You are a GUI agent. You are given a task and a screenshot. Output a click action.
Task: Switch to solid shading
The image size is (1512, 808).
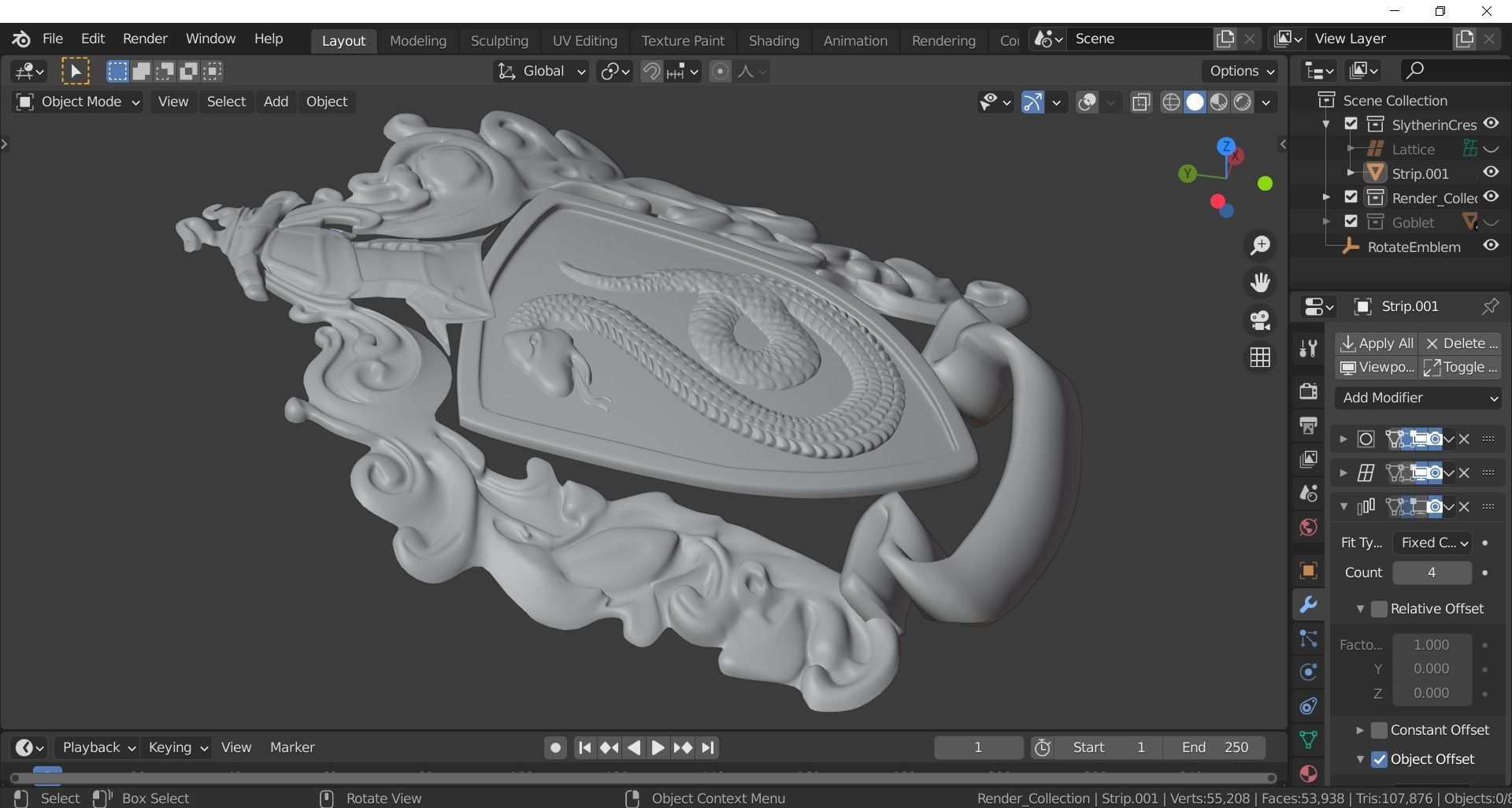point(1195,102)
